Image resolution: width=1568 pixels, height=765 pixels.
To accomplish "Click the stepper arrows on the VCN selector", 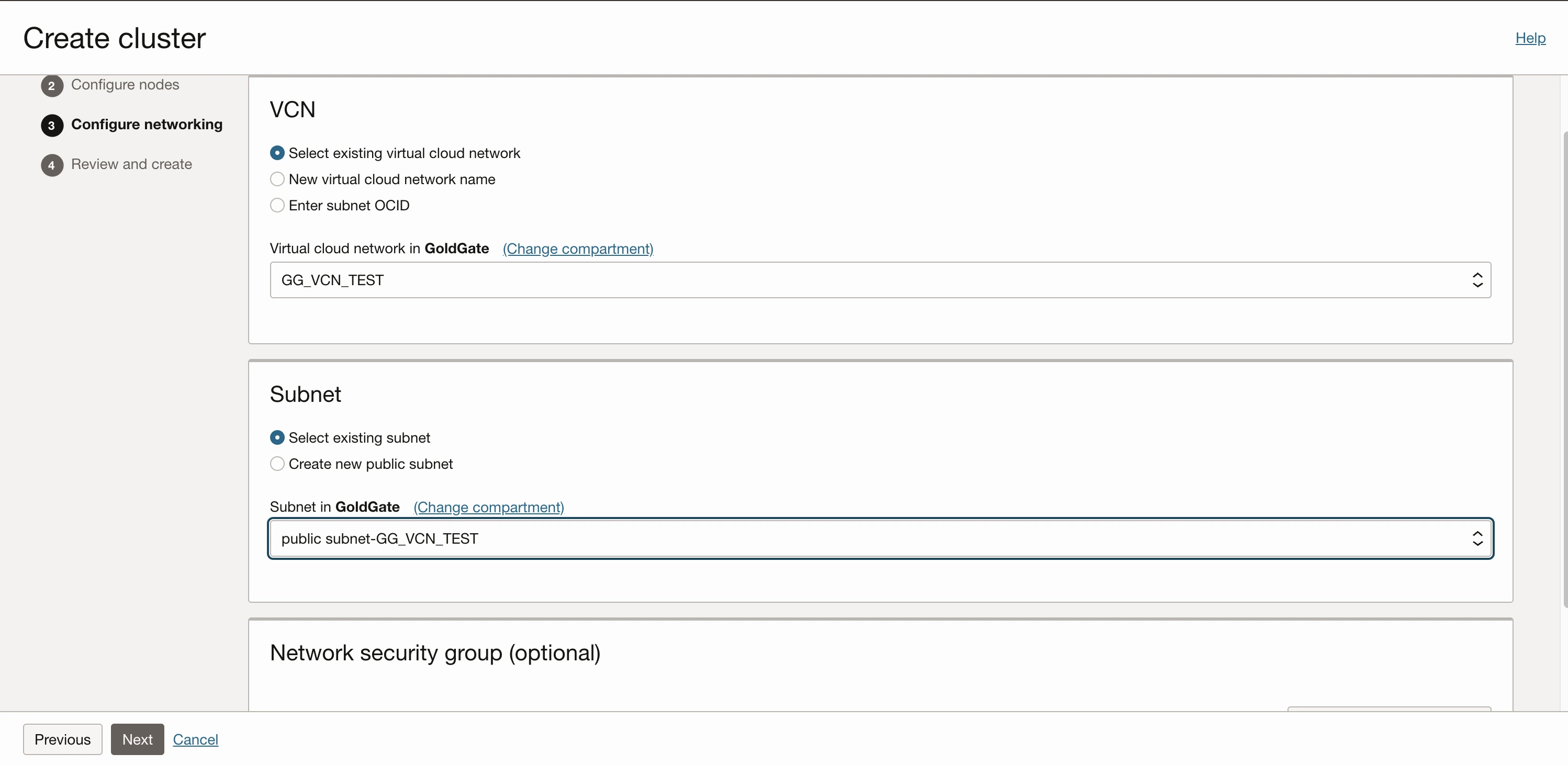I will point(1479,279).
